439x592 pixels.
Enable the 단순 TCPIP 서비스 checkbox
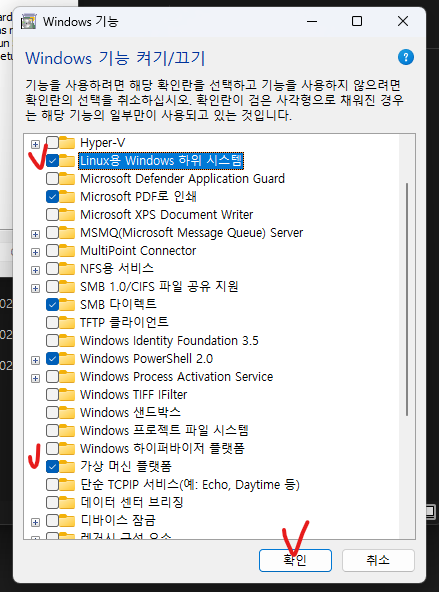[52, 484]
